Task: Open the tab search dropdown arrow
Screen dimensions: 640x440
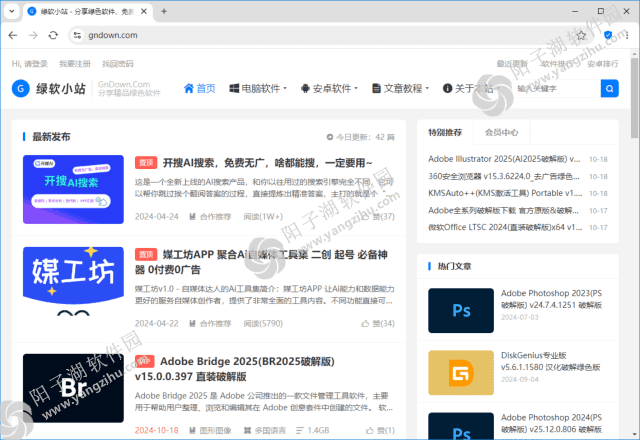Action: (12, 11)
